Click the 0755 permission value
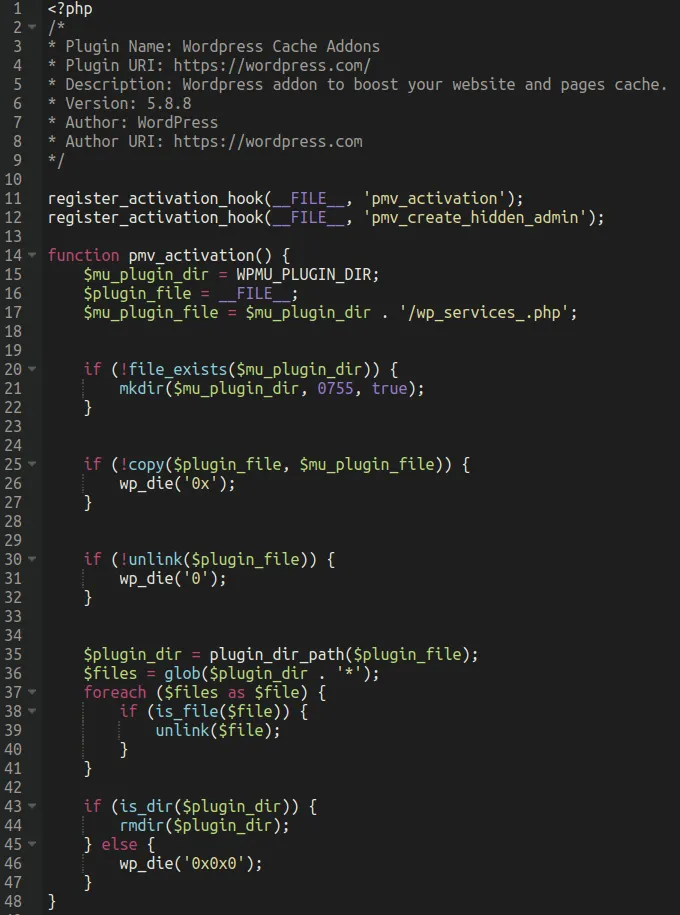 (x=335, y=388)
